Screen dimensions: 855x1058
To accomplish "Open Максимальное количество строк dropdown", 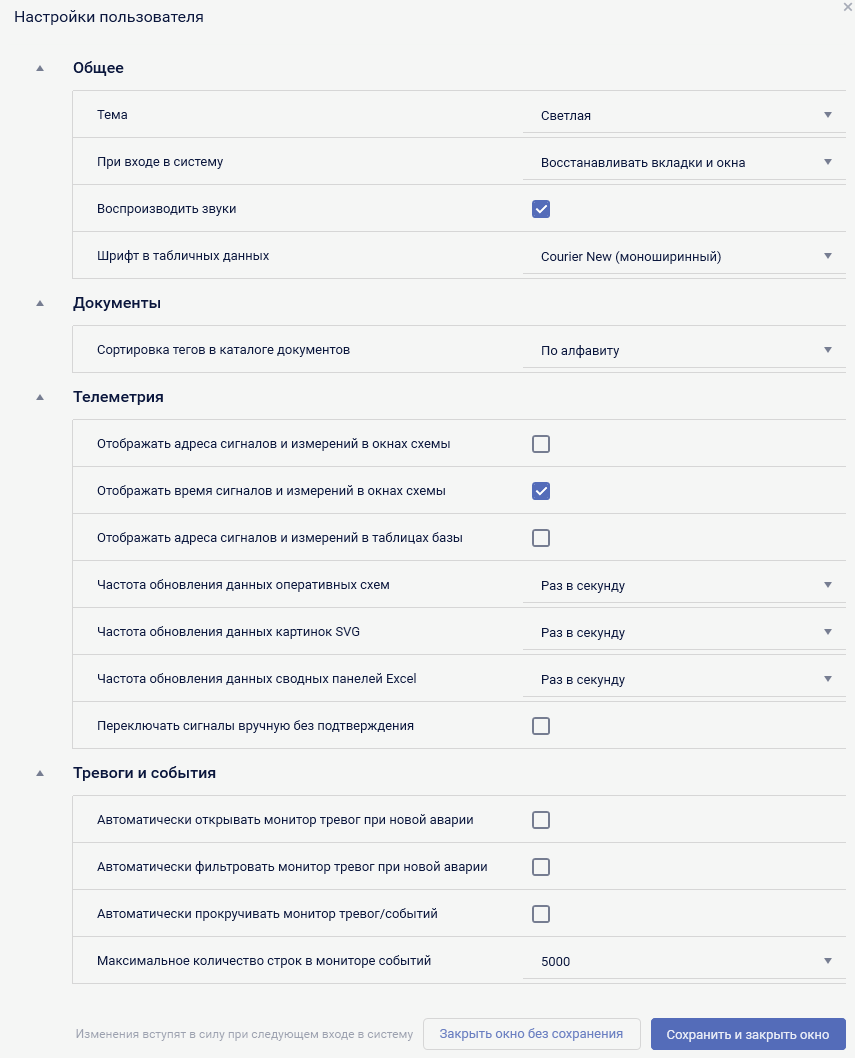I will pyautogui.click(x=685, y=961).
